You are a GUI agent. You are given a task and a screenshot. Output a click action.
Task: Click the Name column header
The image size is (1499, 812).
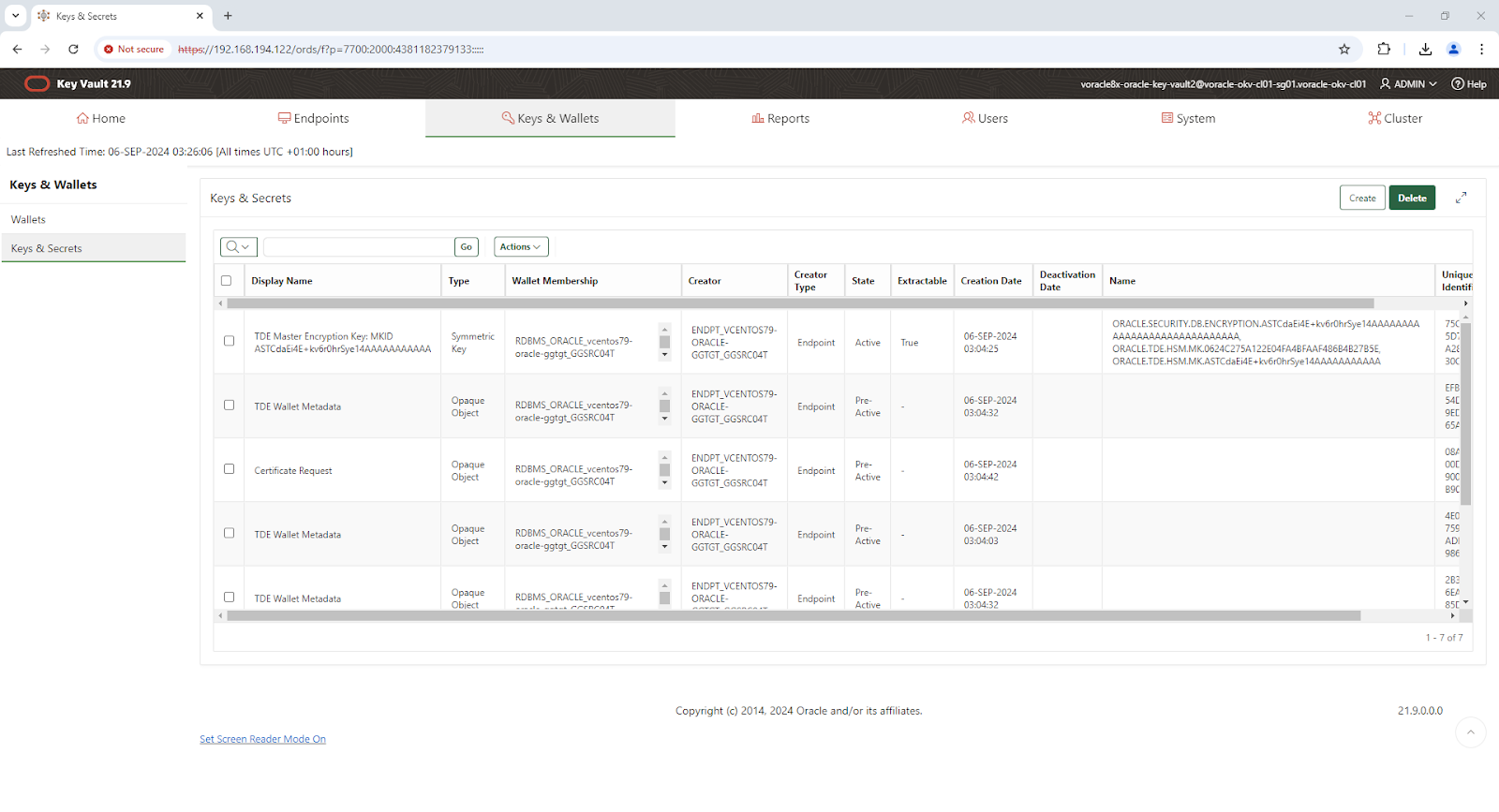click(x=1122, y=281)
